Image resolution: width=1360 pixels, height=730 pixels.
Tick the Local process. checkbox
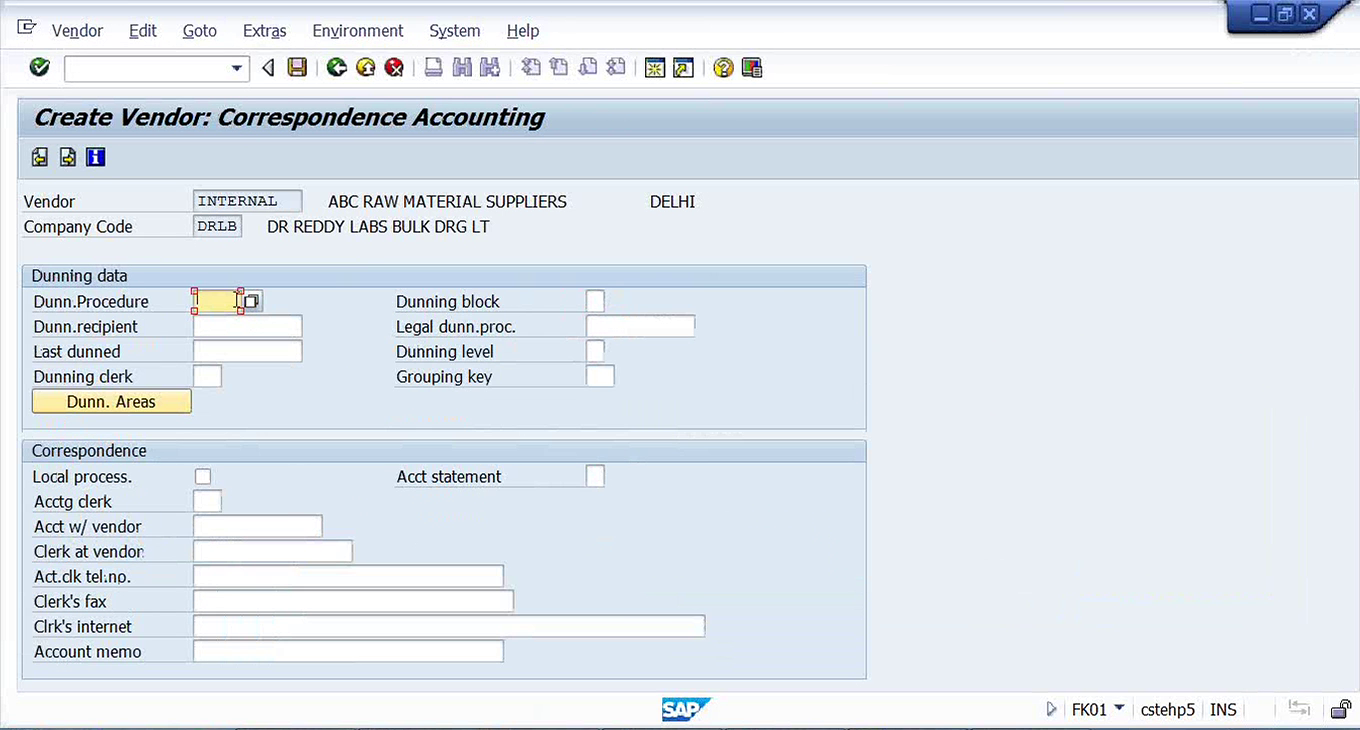(203, 477)
